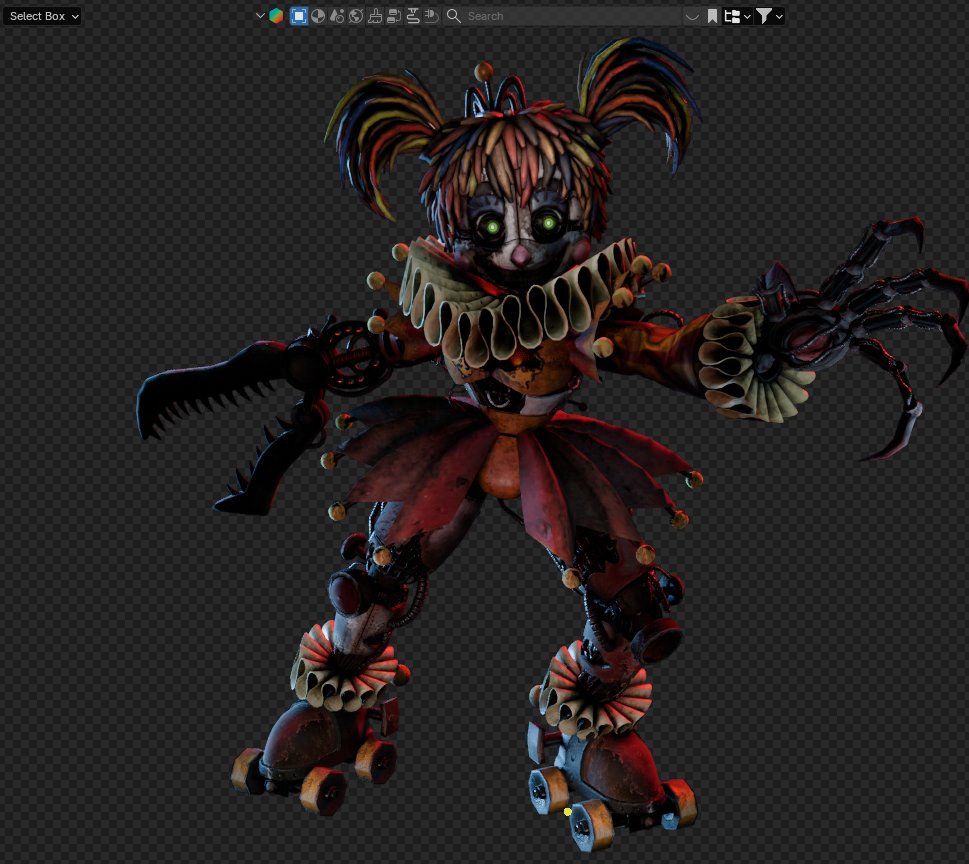Image resolution: width=969 pixels, height=864 pixels.
Task: Toggle the half-shaded sphere icon
Action: pos(318,16)
